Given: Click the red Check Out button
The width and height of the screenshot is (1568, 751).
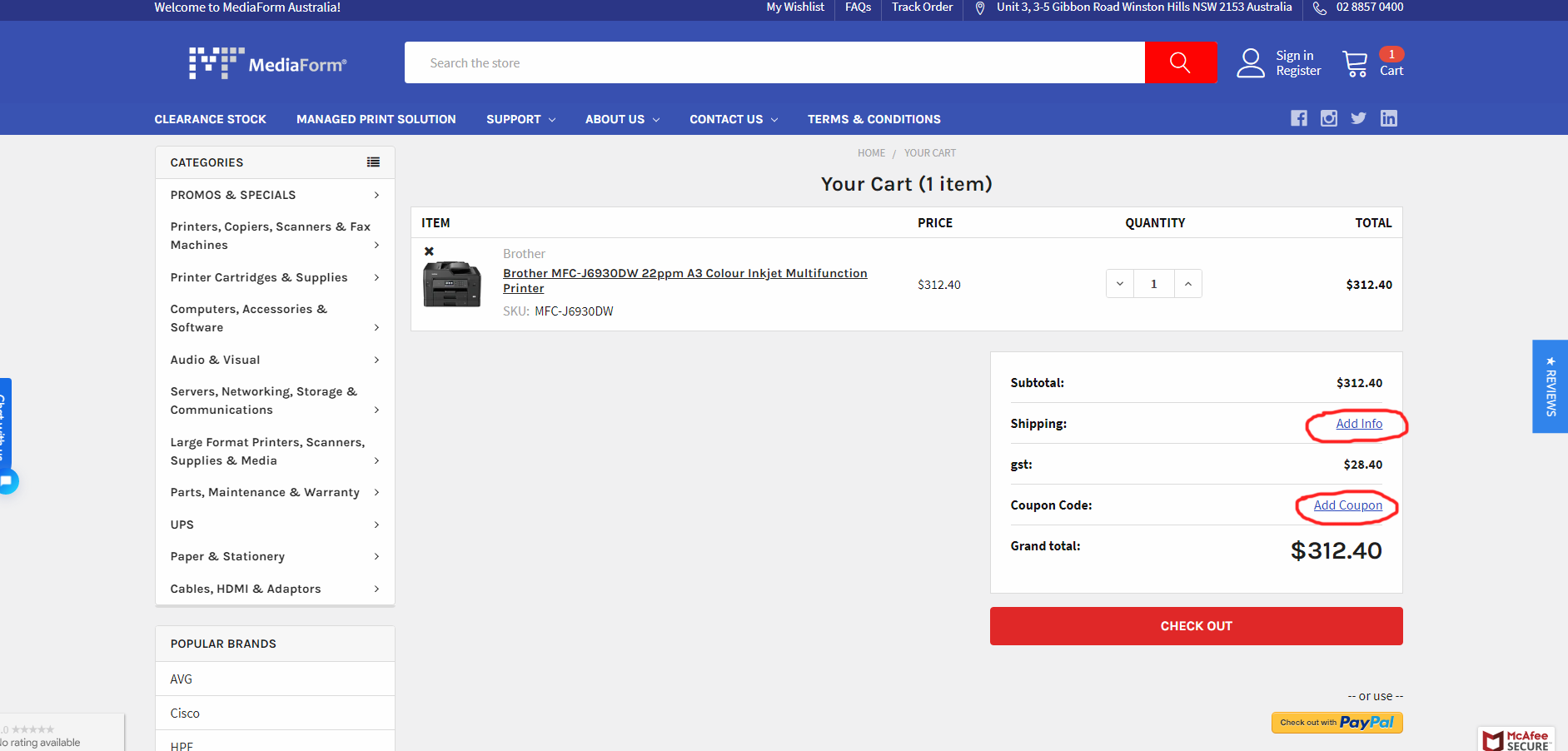Looking at the screenshot, I should pyautogui.click(x=1196, y=626).
